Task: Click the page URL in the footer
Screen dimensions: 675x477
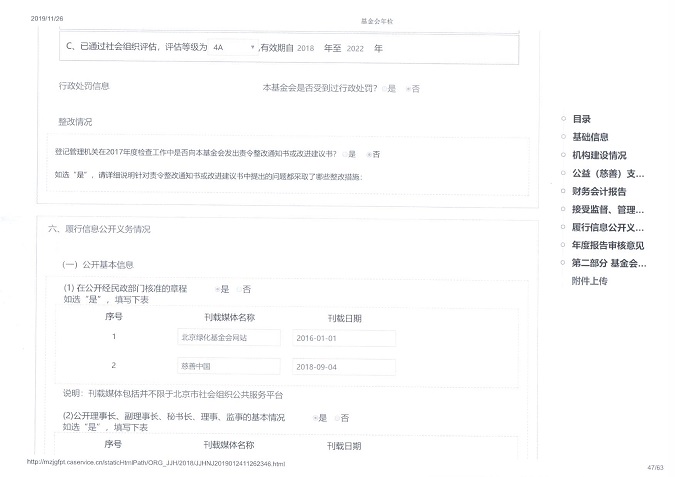Action: point(156,463)
